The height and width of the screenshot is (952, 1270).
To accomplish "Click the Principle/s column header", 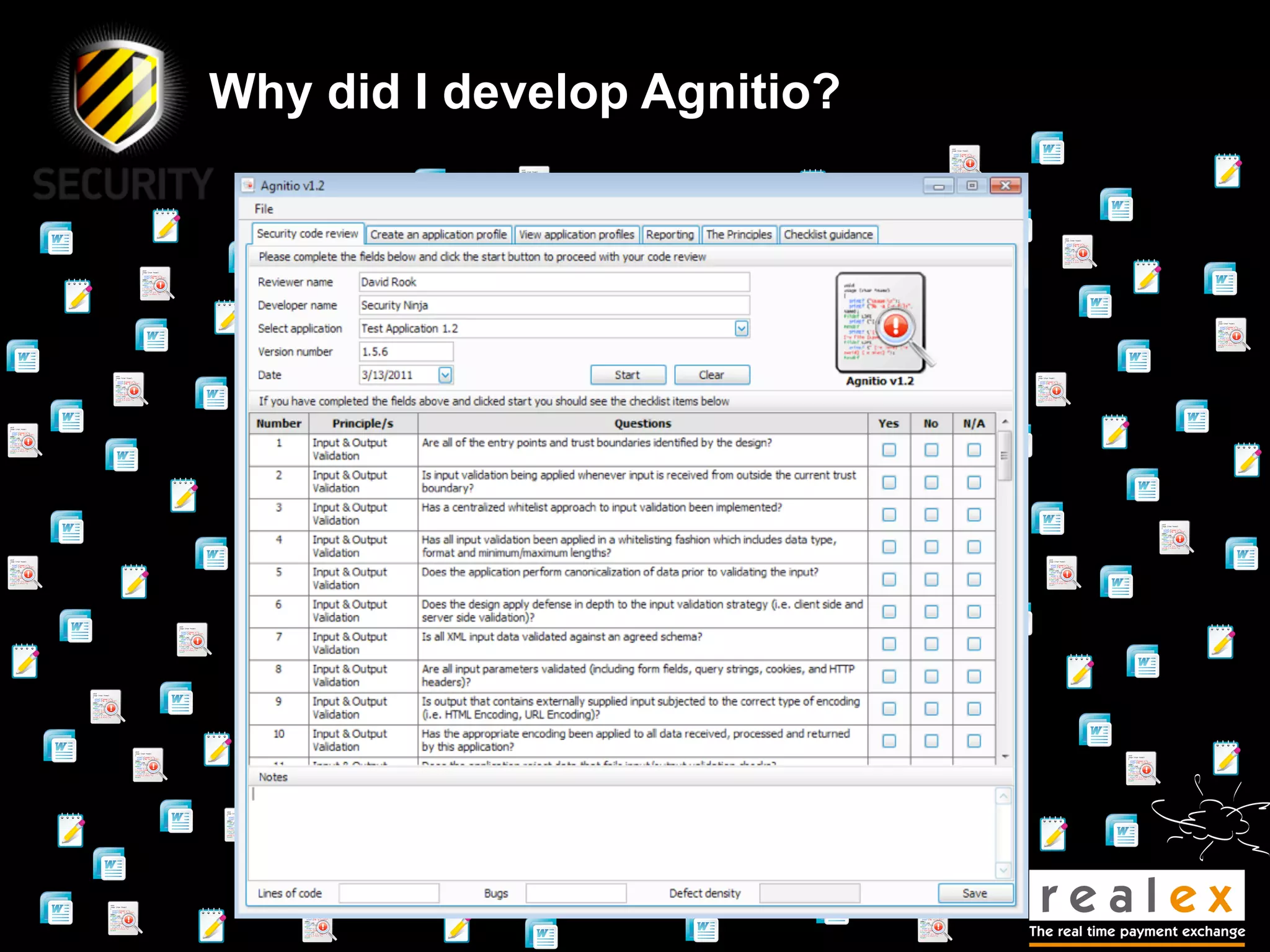I will pyautogui.click(x=363, y=423).
